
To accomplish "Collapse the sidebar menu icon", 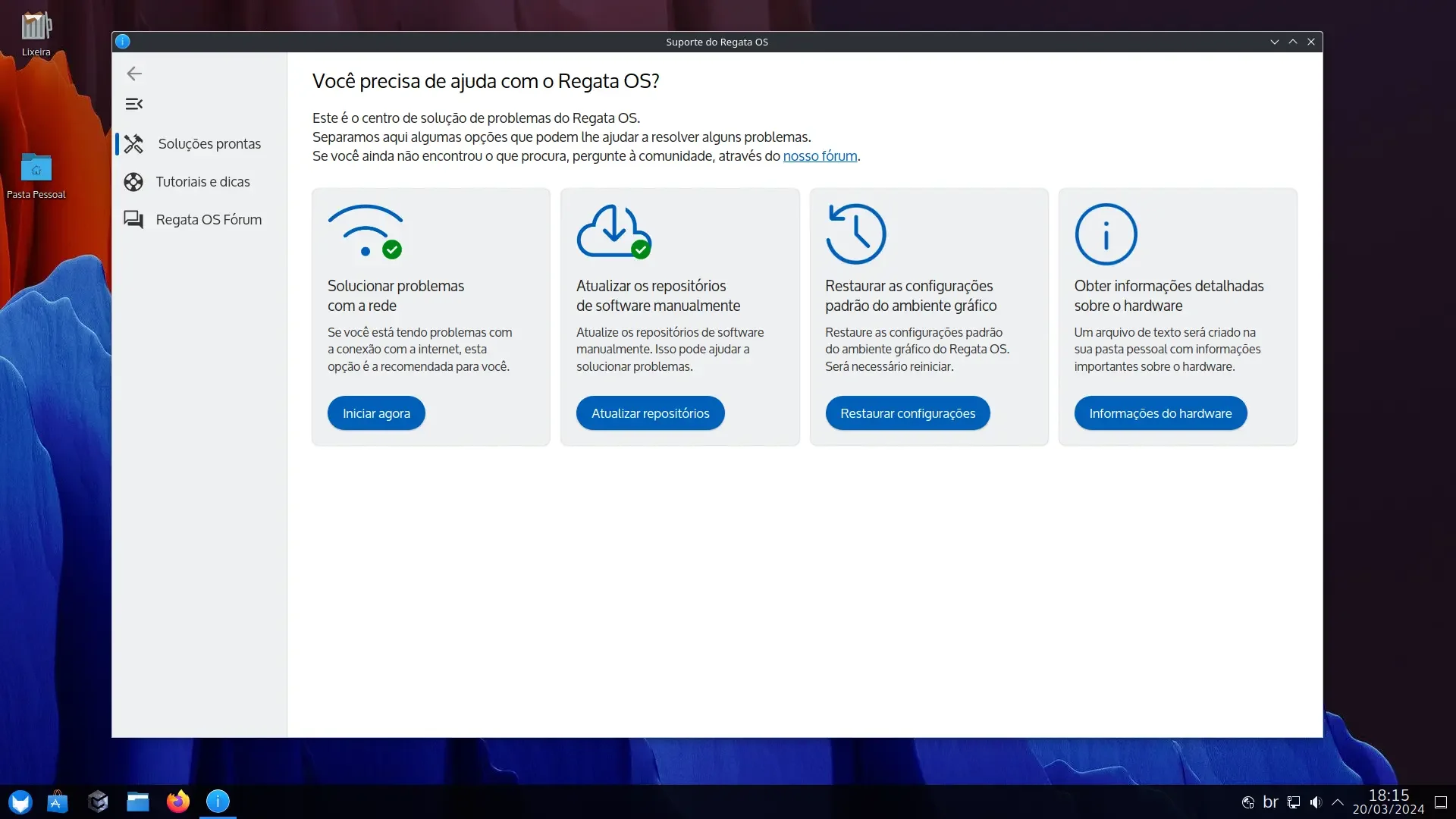I will (x=134, y=104).
